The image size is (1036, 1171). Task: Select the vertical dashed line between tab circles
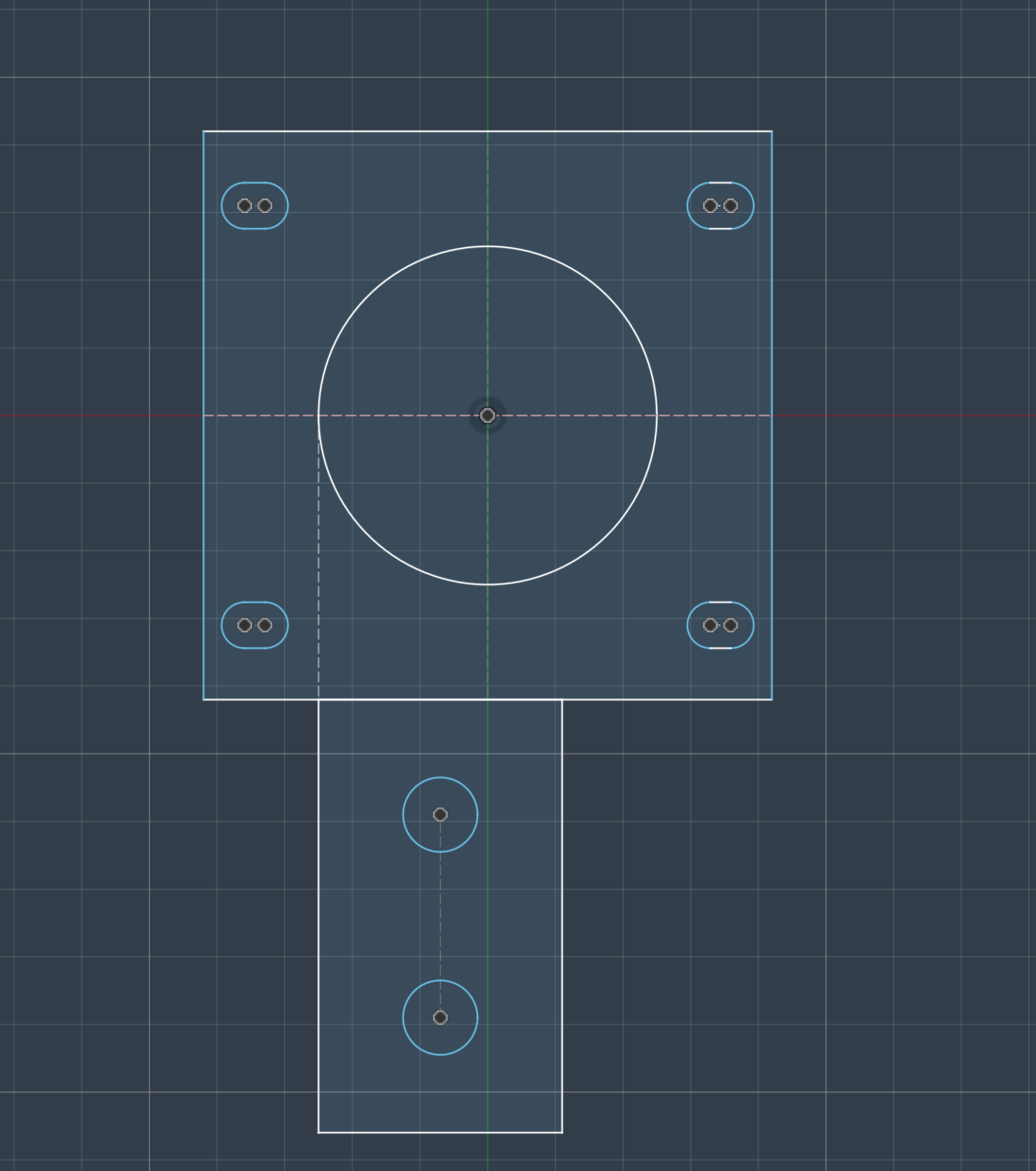click(440, 912)
